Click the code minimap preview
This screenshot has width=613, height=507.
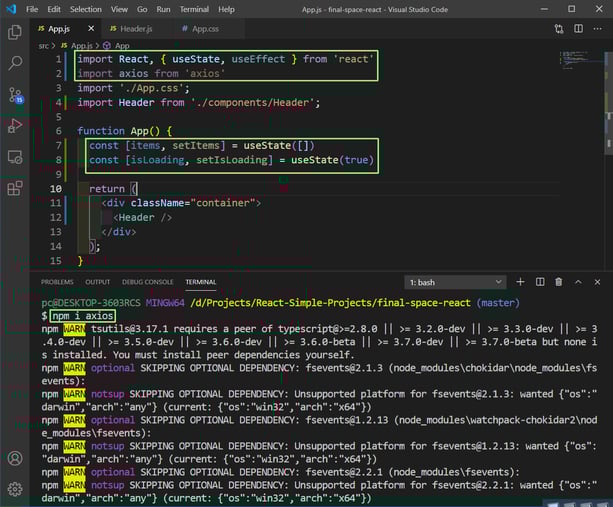[575, 58]
